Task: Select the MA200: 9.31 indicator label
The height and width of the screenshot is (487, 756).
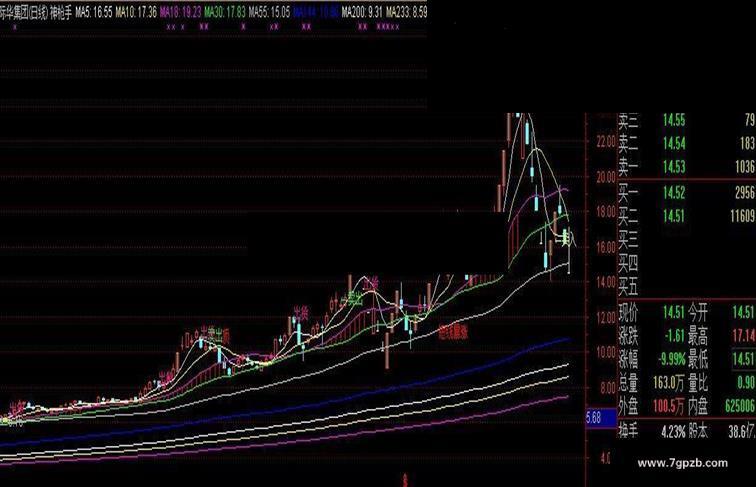Action: (362, 12)
